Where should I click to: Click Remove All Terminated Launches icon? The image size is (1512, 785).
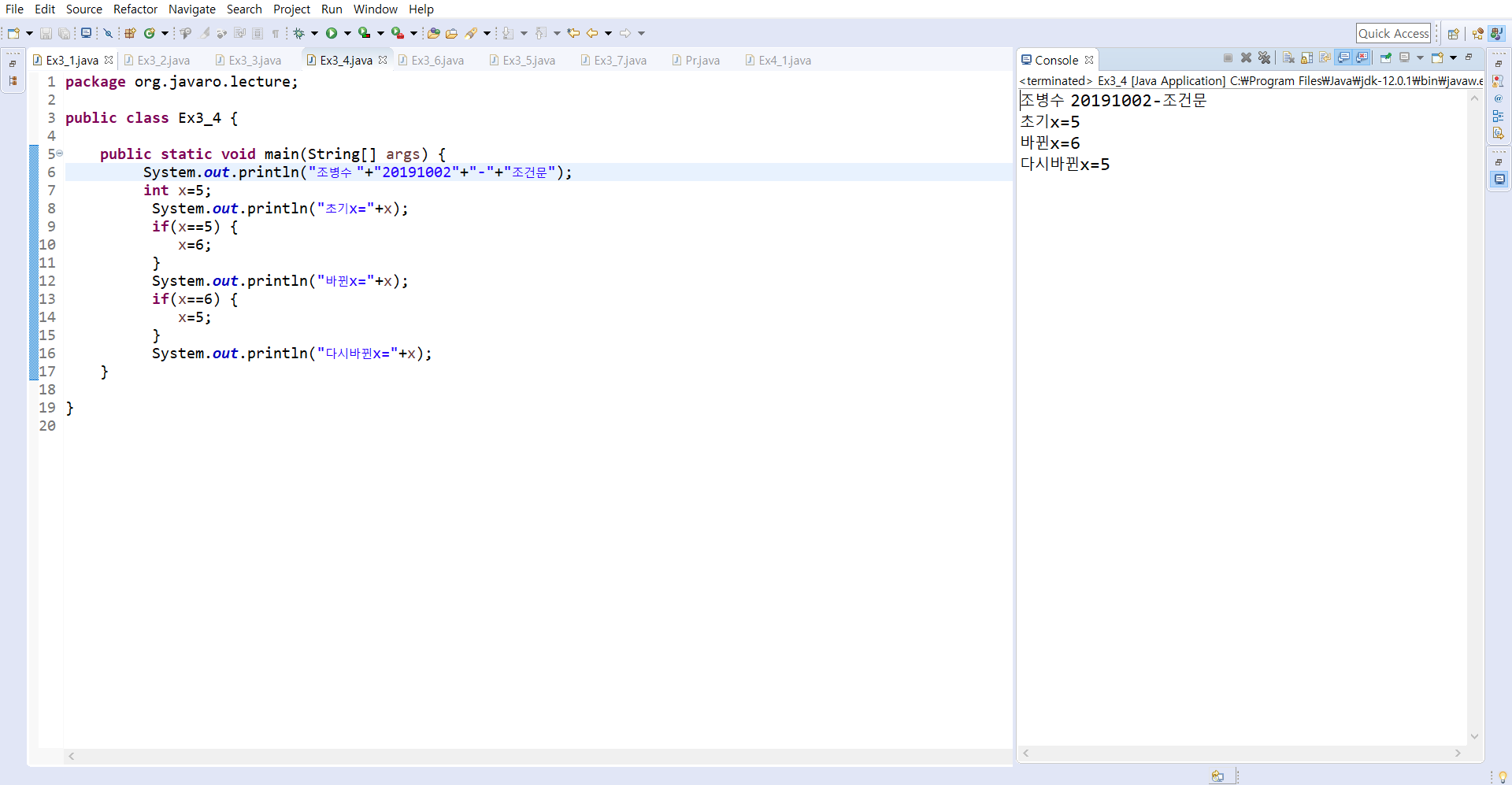point(1265,57)
